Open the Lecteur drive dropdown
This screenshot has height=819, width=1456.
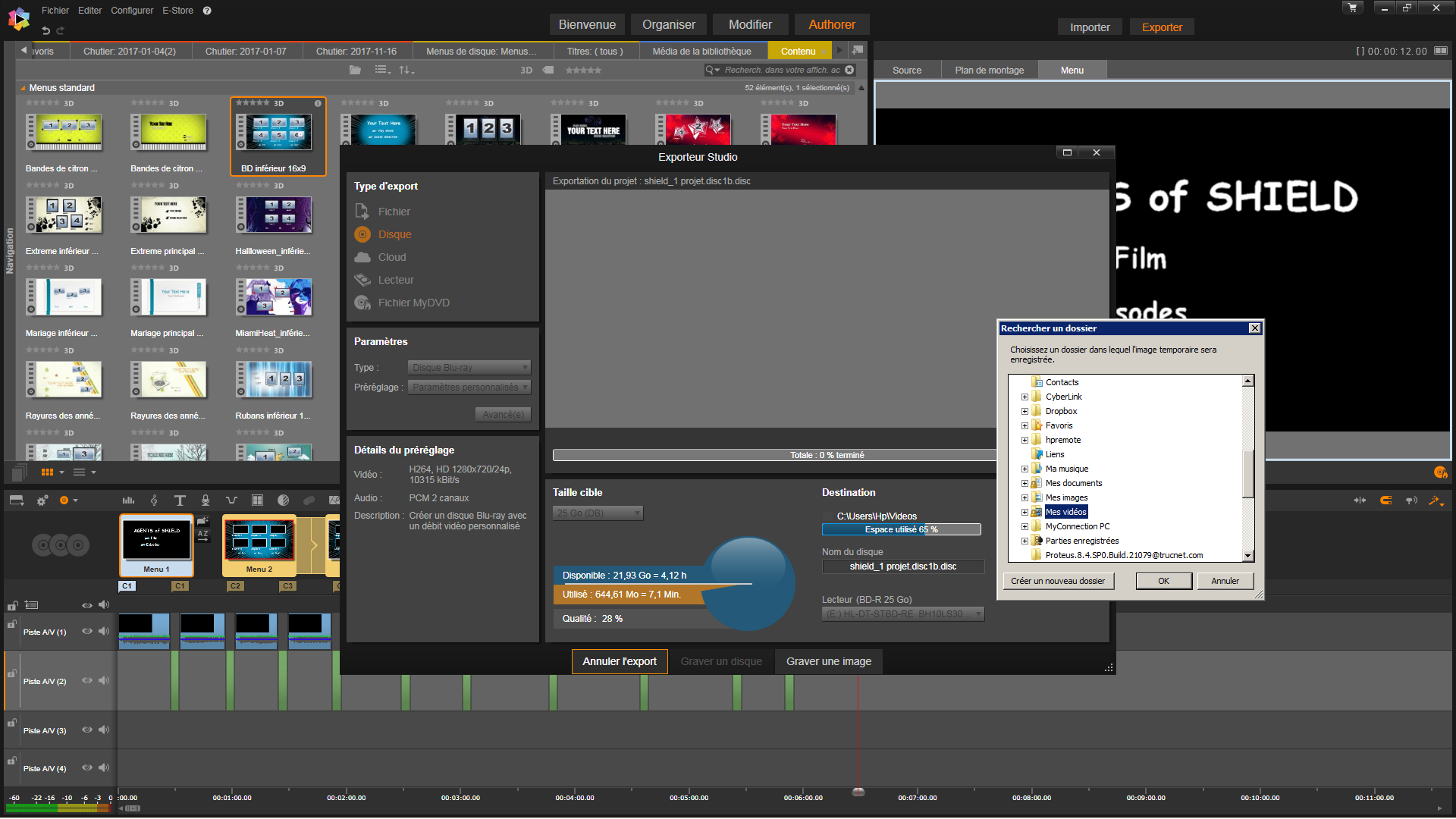pos(903,613)
